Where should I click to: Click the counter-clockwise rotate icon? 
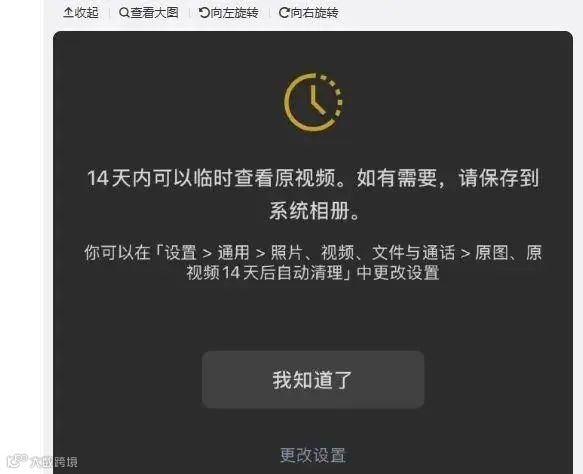(204, 13)
